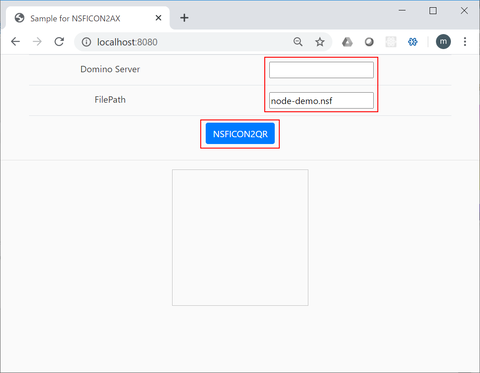This screenshot has height=373, width=480.
Task: Open the profile avatar labeled m
Action: (x=443, y=42)
